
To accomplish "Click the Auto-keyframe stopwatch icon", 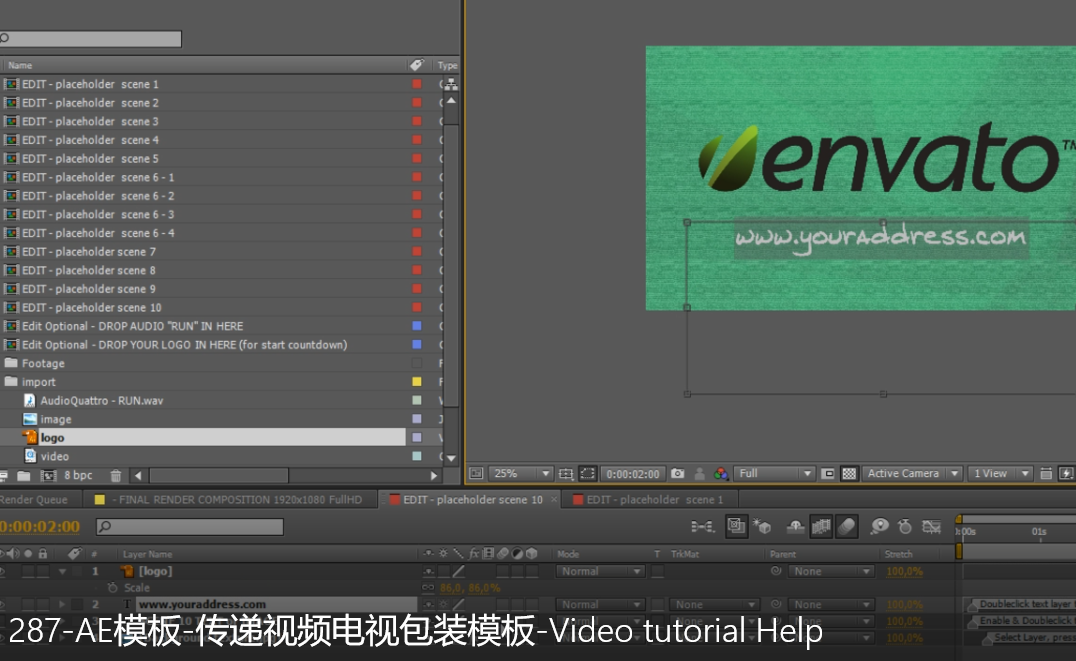I will point(905,526).
